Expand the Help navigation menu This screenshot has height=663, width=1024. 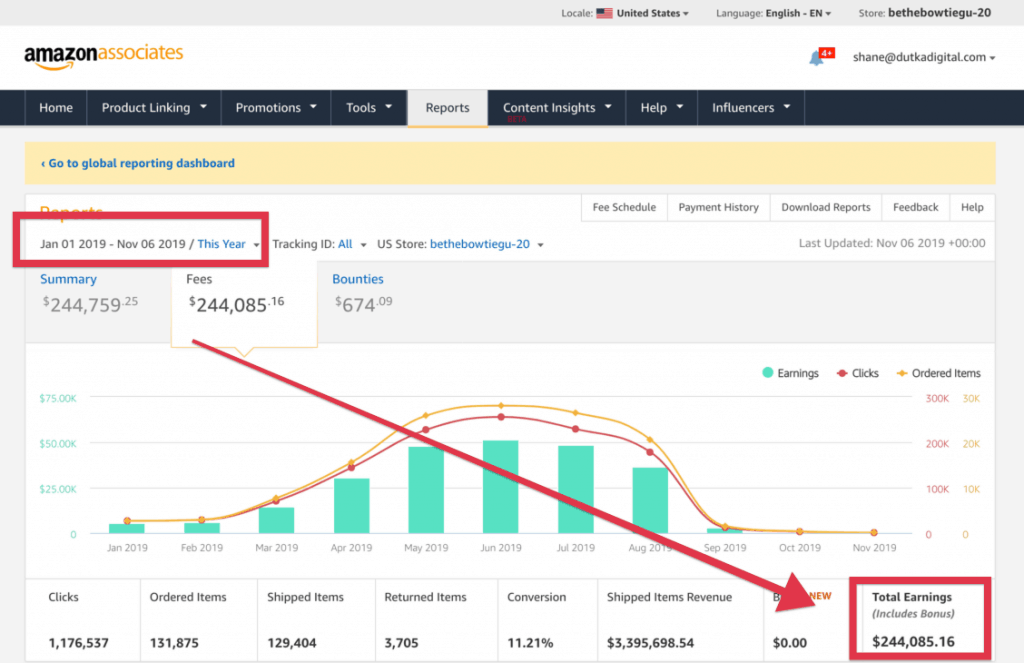(x=662, y=108)
